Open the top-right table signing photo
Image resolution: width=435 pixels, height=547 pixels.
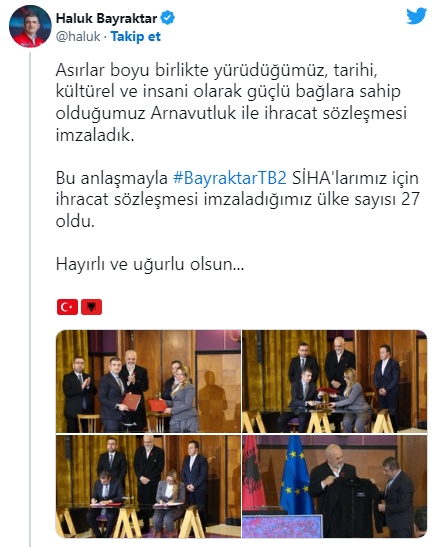[x=335, y=381]
